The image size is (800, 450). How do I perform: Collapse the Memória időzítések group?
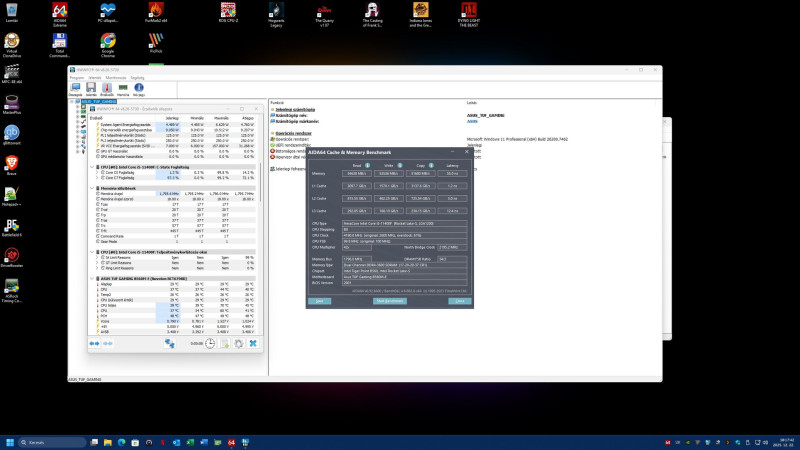[92, 188]
